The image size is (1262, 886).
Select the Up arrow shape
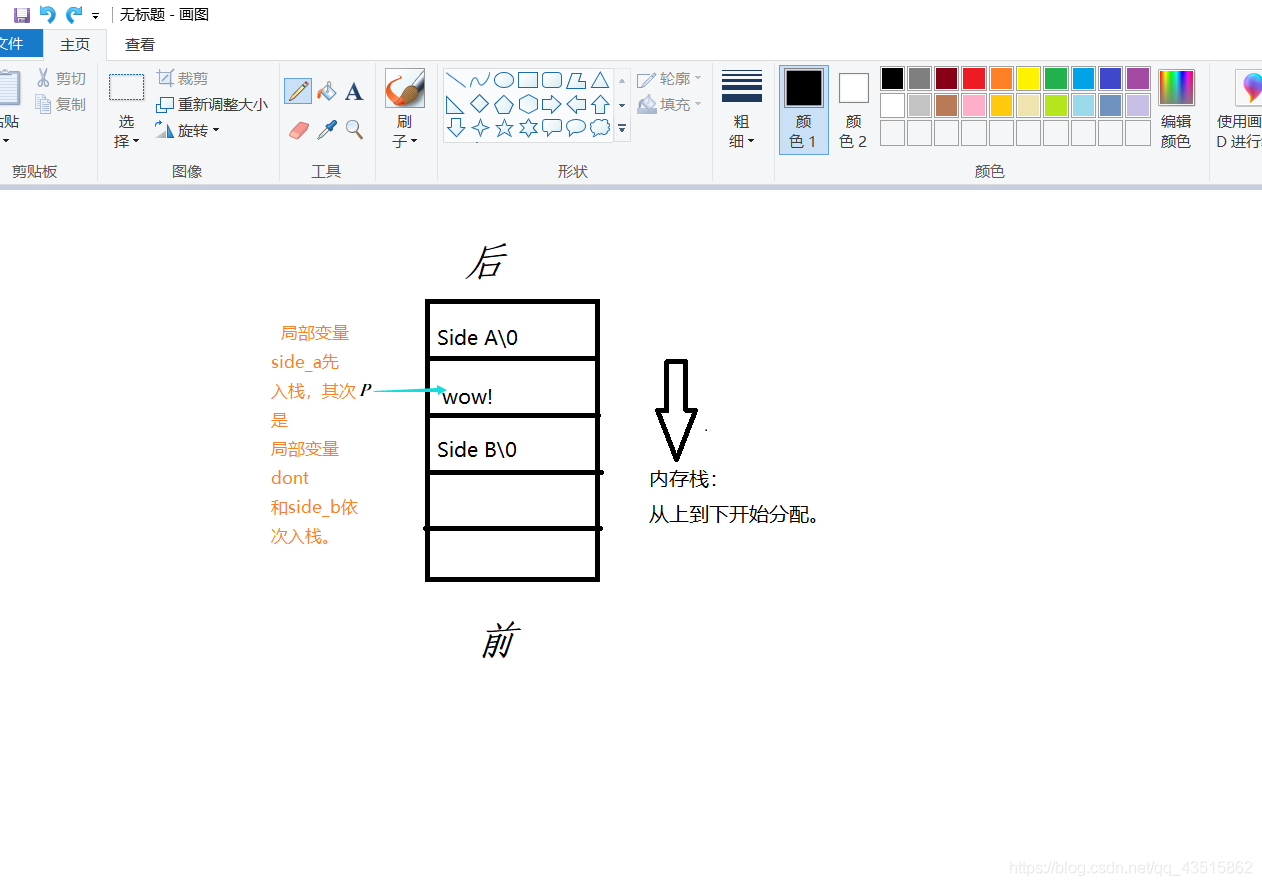pos(600,104)
